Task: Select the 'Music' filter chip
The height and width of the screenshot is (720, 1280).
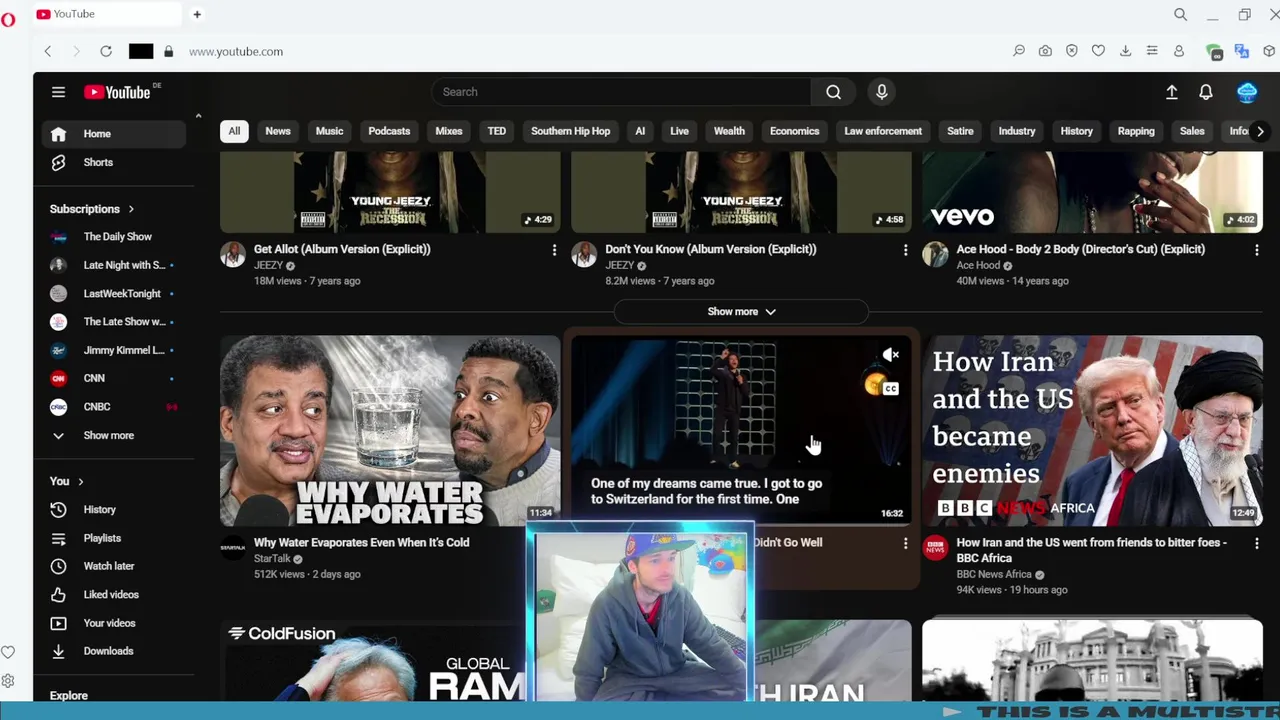Action: click(x=329, y=131)
